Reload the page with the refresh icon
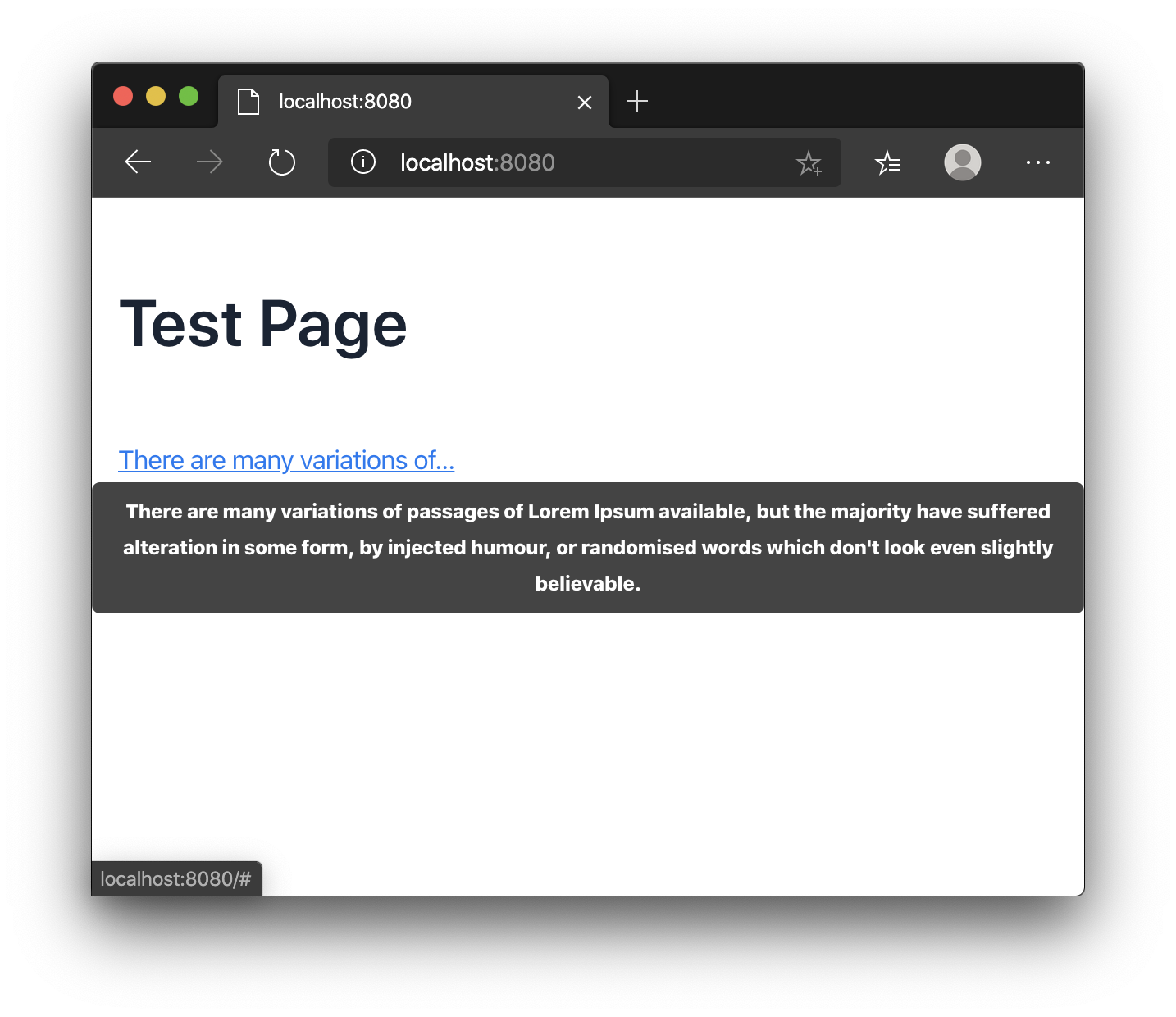1176x1017 pixels. pos(282,162)
